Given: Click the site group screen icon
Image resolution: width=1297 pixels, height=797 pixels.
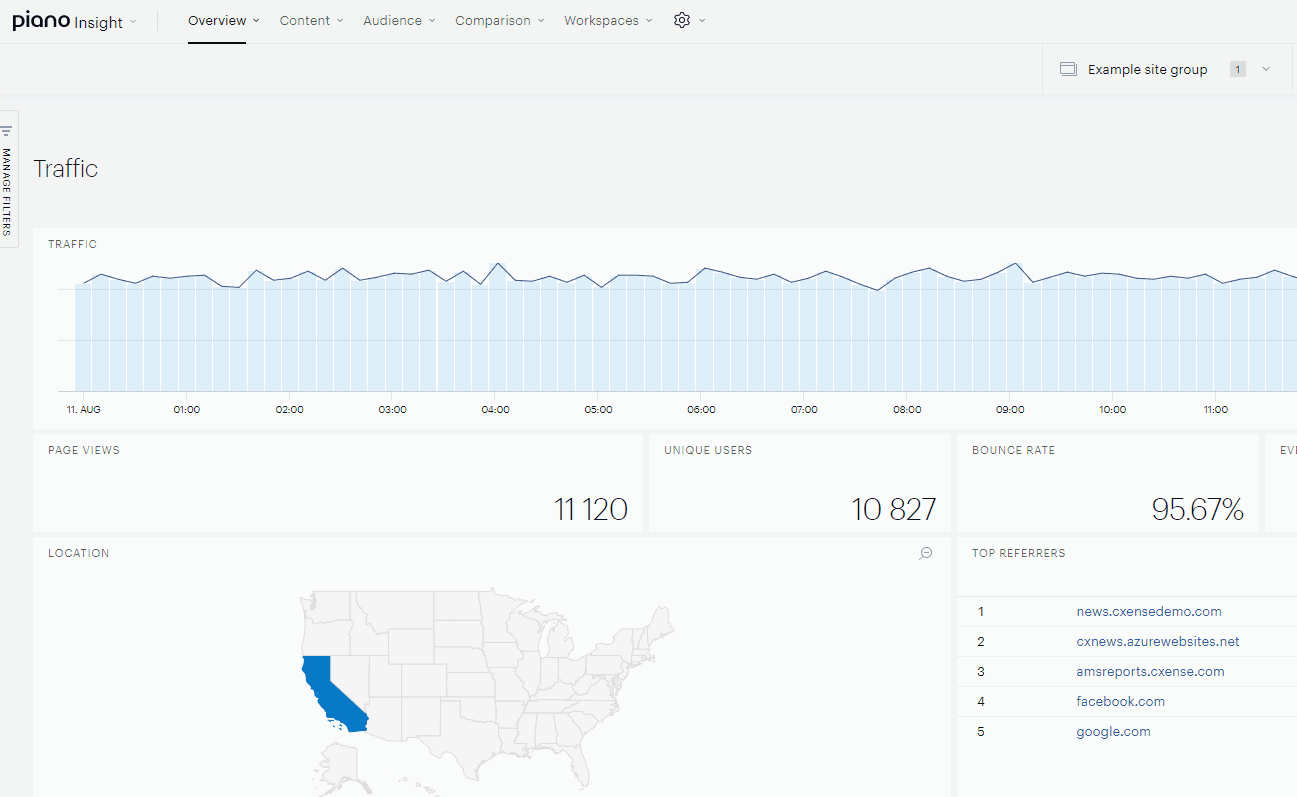Looking at the screenshot, I should 1068,69.
